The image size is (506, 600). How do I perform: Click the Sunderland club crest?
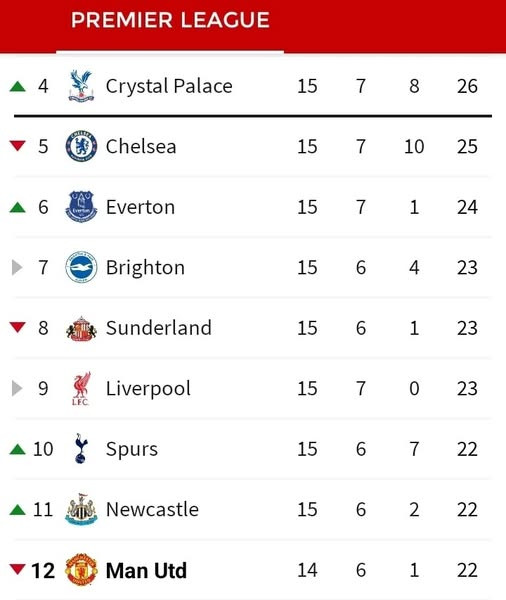pyautogui.click(x=81, y=328)
